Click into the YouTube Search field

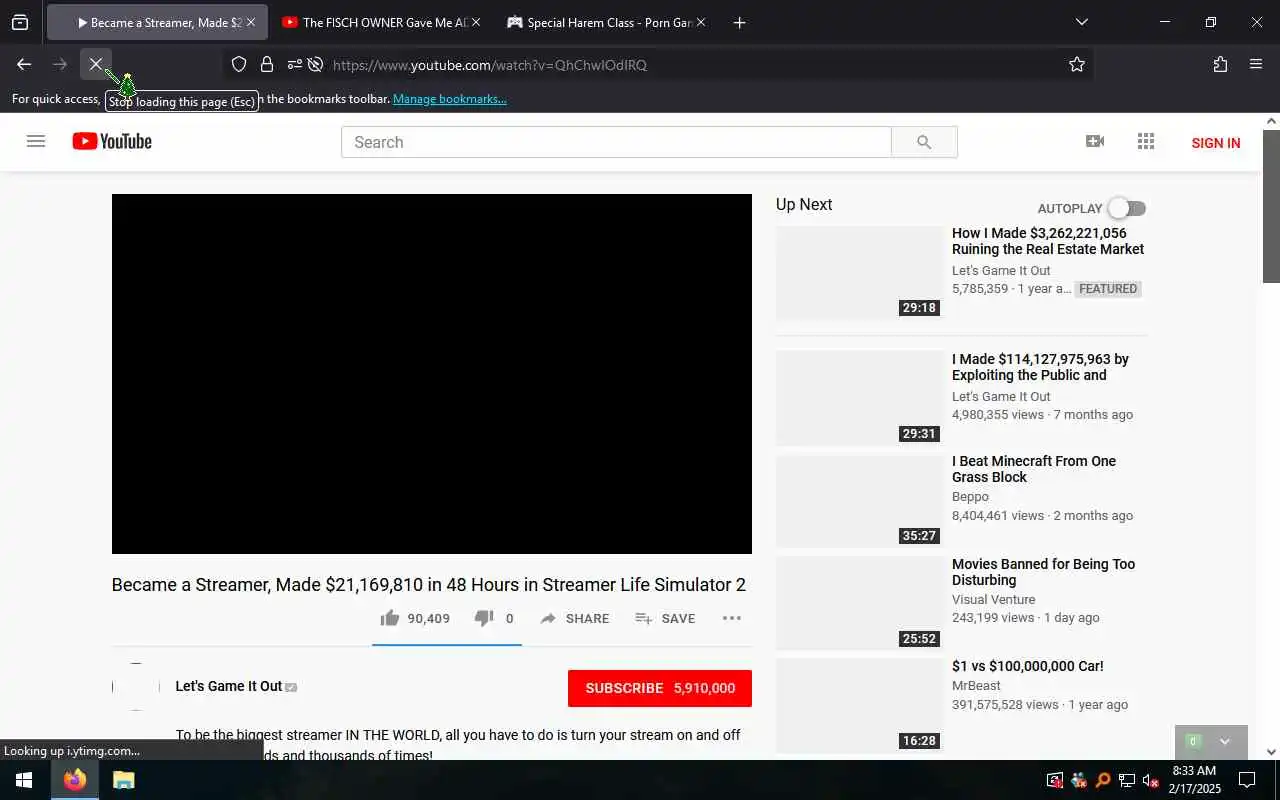coord(616,142)
